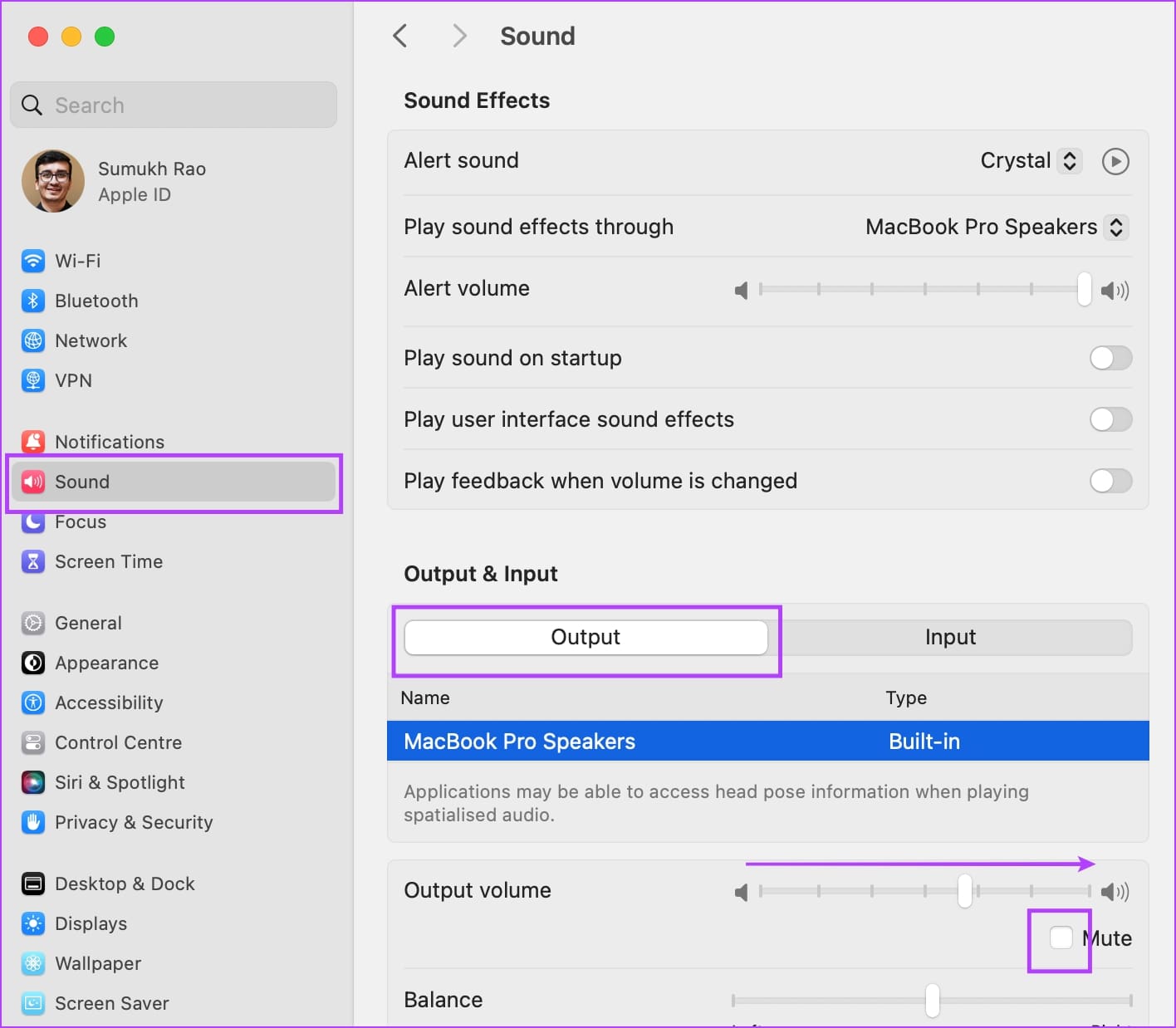
Task: Open the Alert sound dropdown
Action: coord(1071,160)
